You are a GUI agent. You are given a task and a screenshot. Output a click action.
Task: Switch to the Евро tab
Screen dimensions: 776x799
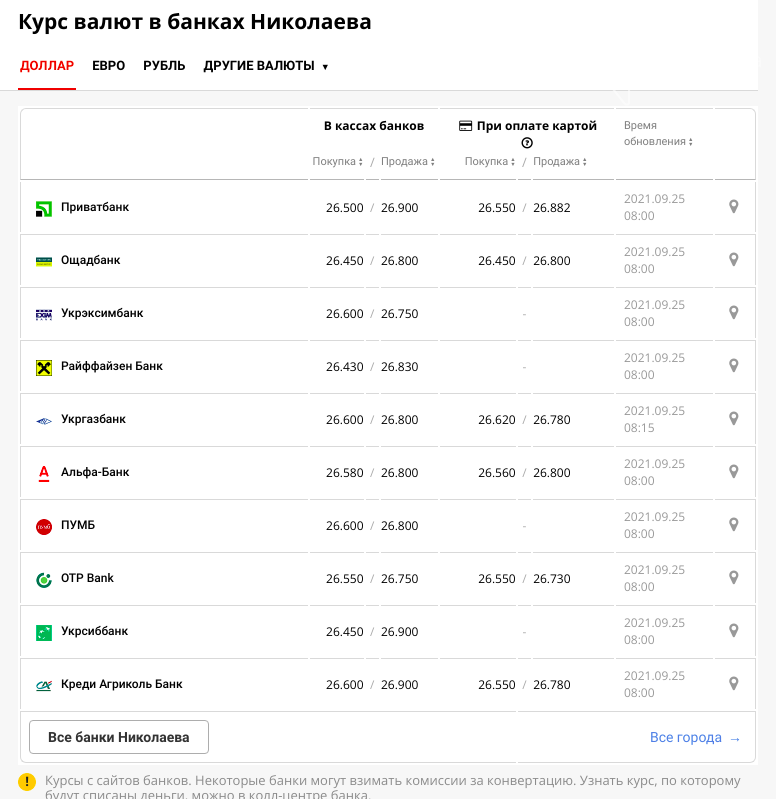point(109,66)
